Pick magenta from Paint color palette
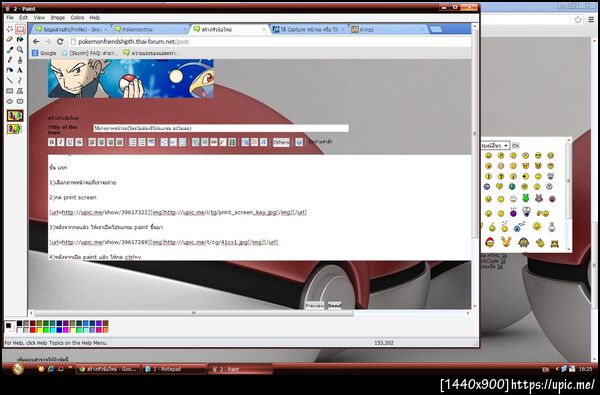 coord(66,330)
